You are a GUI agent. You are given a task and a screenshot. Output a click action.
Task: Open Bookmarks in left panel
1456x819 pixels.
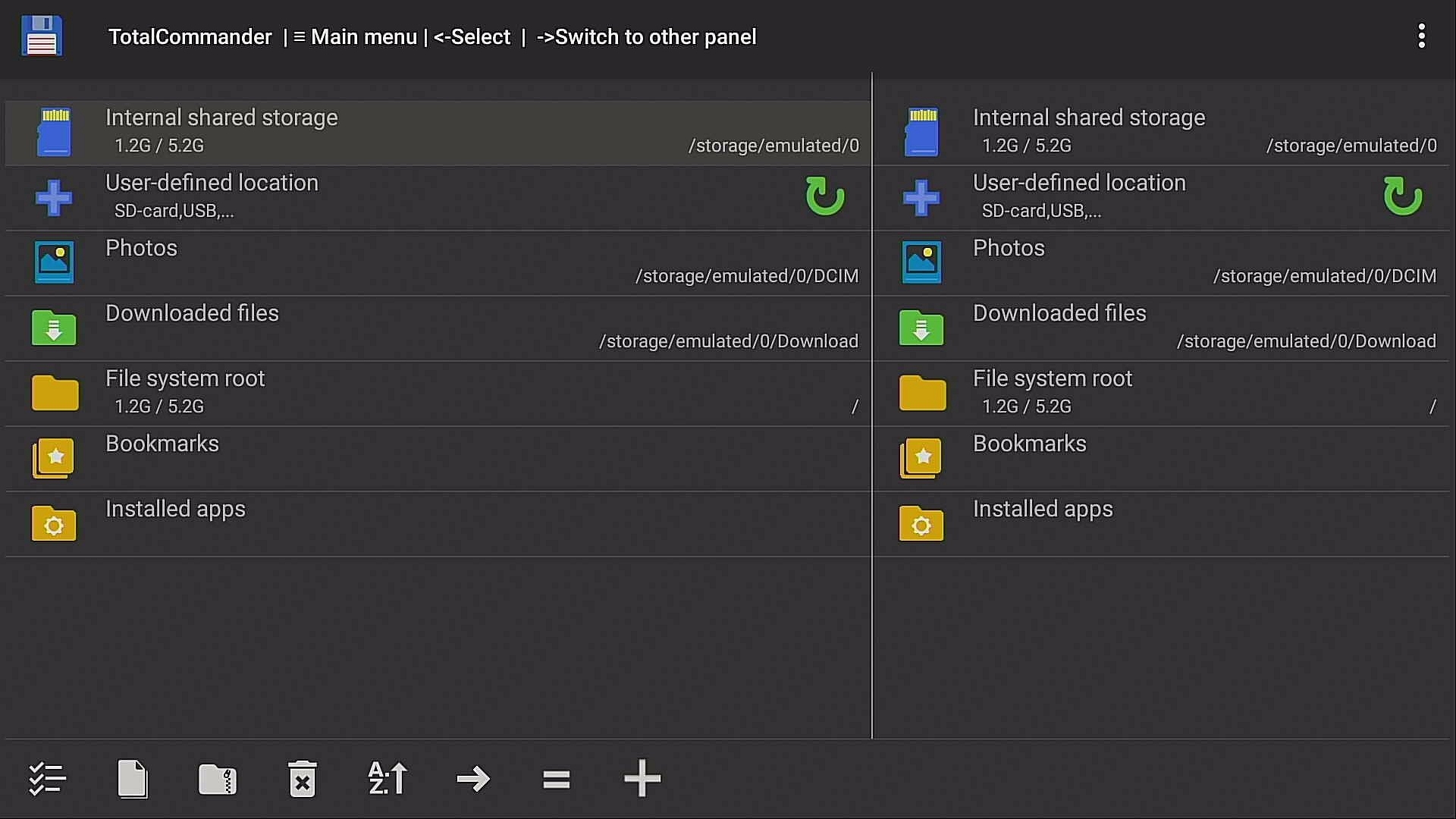coord(438,459)
